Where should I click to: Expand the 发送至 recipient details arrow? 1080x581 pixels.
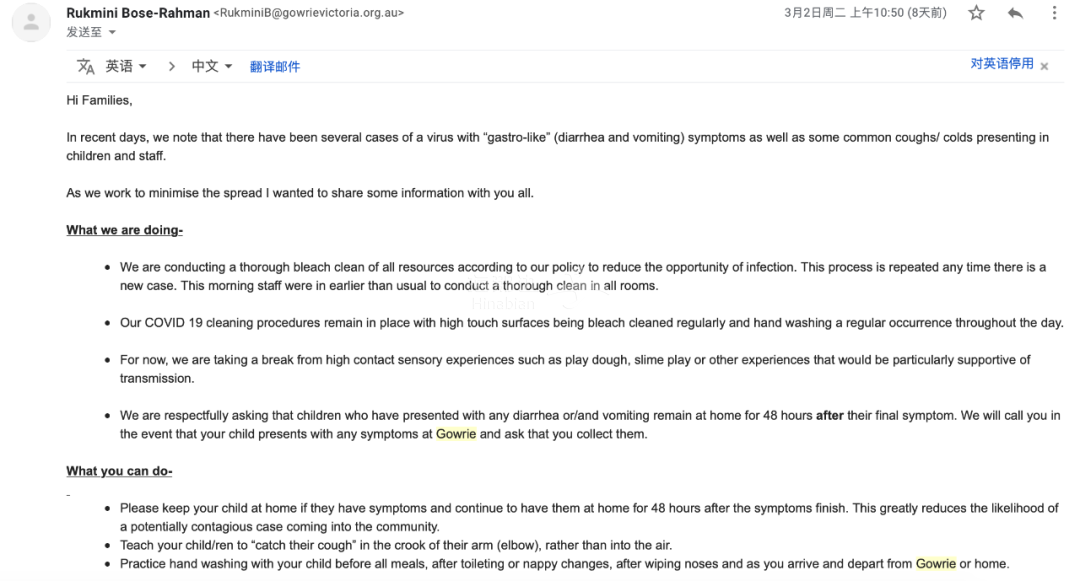tap(112, 32)
